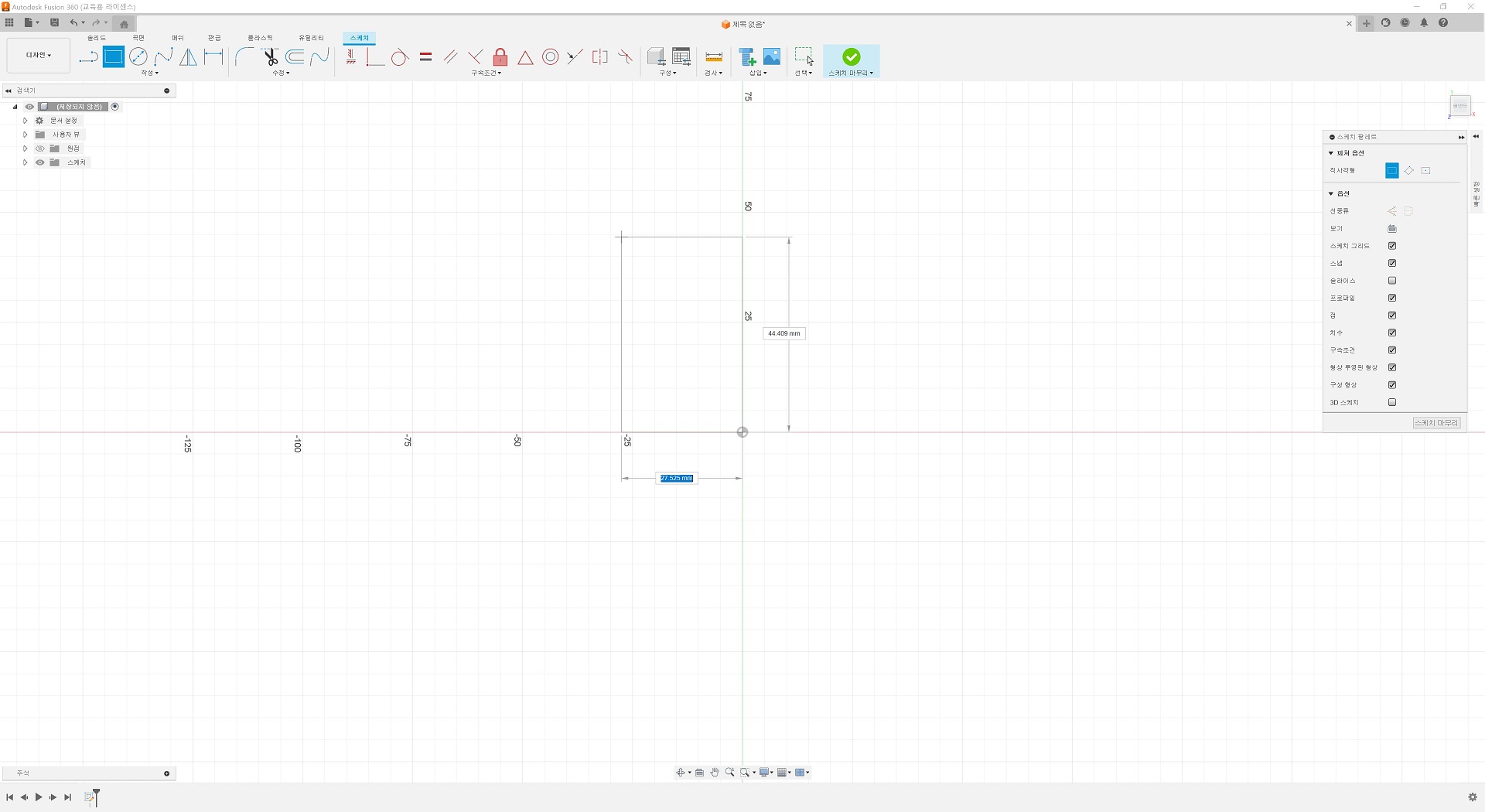Toggle 치수 checkbox
The height and width of the screenshot is (812, 1485).
tap(1392, 333)
